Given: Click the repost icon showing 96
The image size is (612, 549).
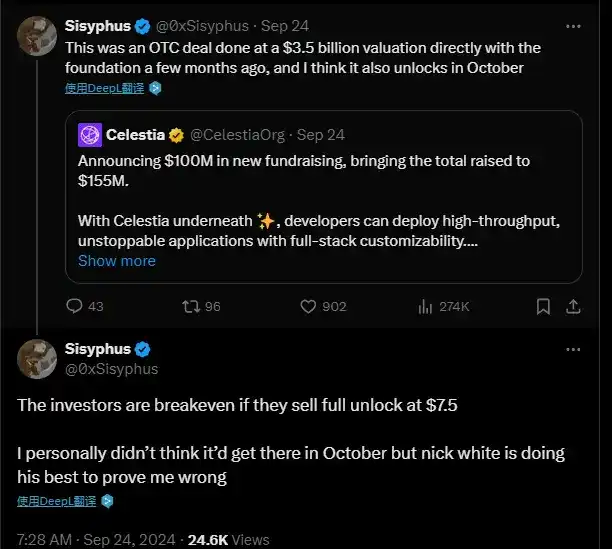Looking at the screenshot, I should tap(188, 307).
